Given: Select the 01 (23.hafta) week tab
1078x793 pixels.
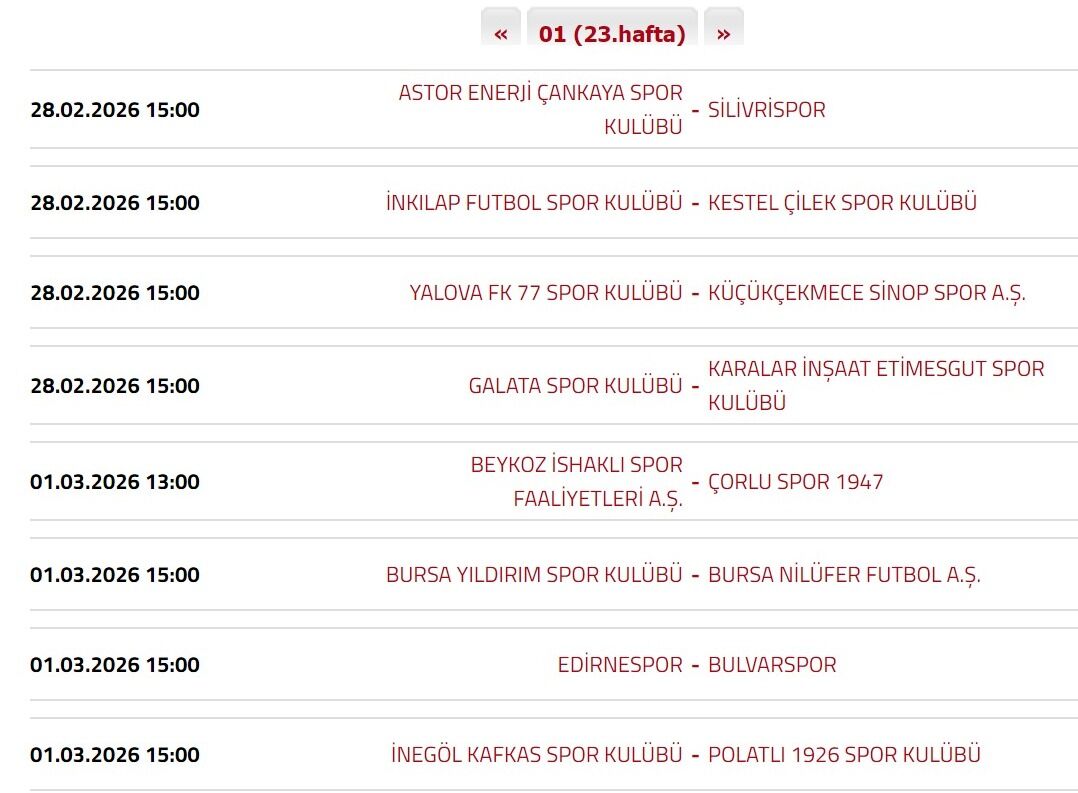Looking at the screenshot, I should pyautogui.click(x=612, y=33).
